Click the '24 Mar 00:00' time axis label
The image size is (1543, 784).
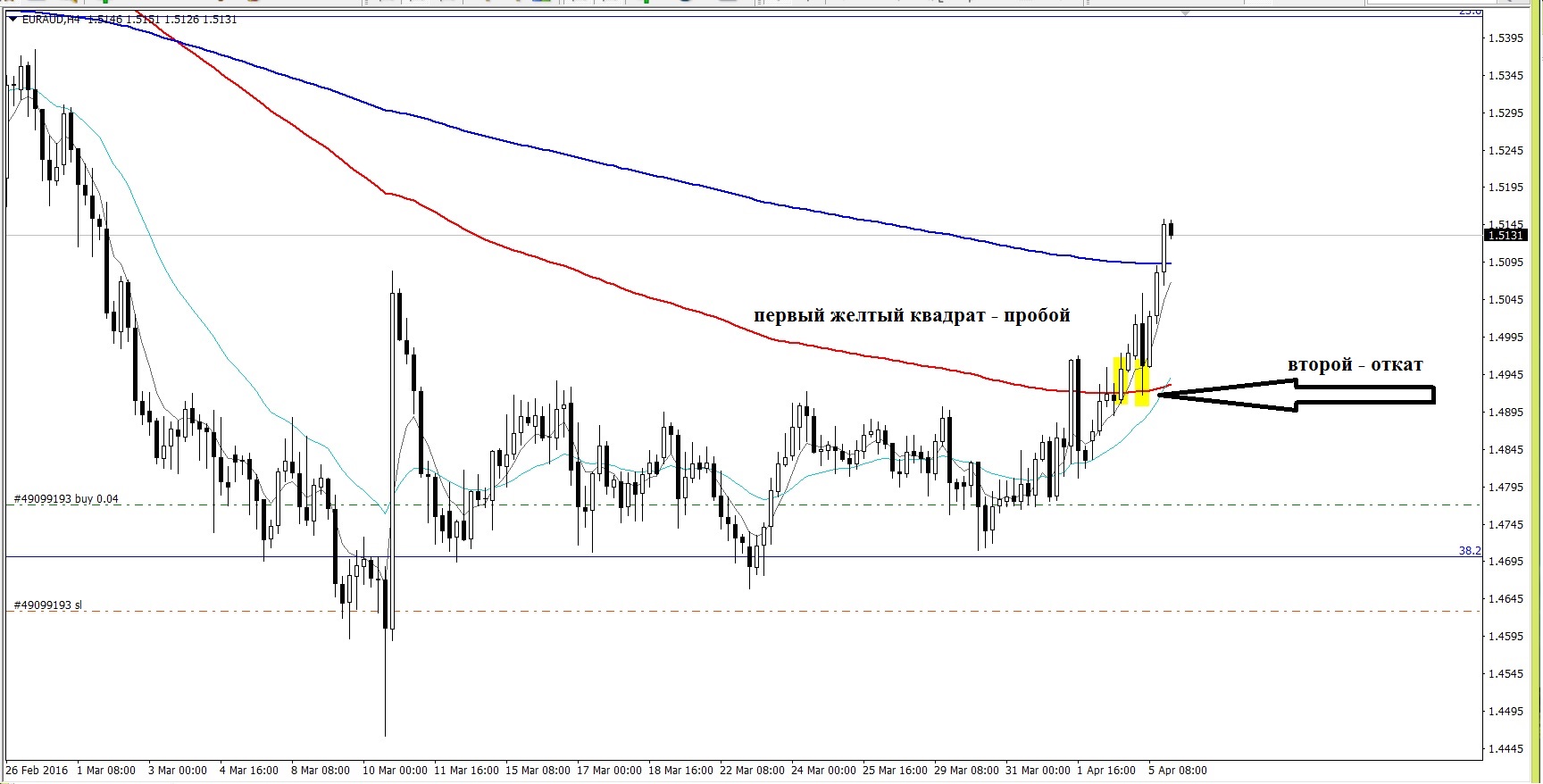click(823, 770)
